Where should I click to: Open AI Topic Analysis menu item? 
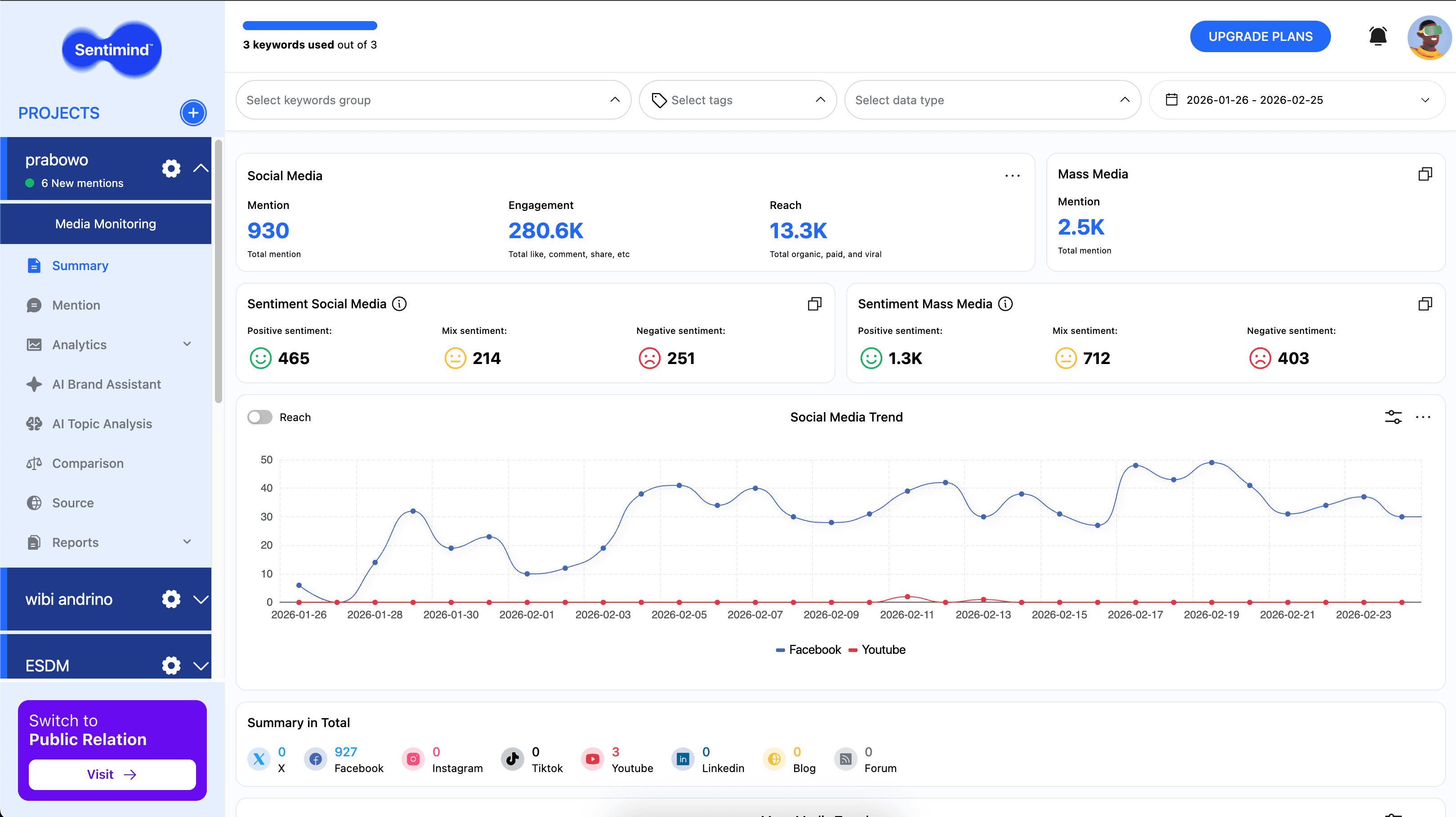coord(102,424)
